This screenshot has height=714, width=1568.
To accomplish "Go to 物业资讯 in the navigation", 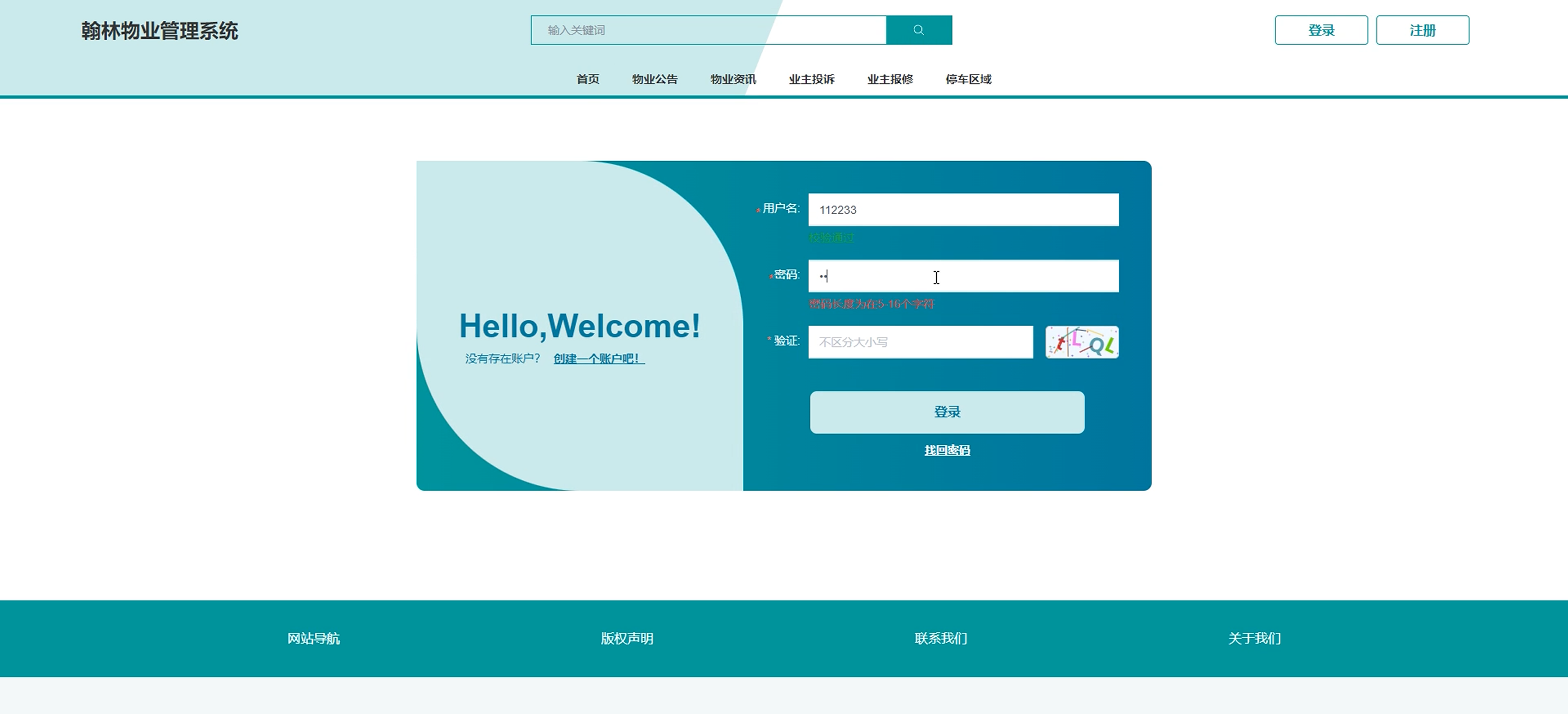I will click(733, 79).
